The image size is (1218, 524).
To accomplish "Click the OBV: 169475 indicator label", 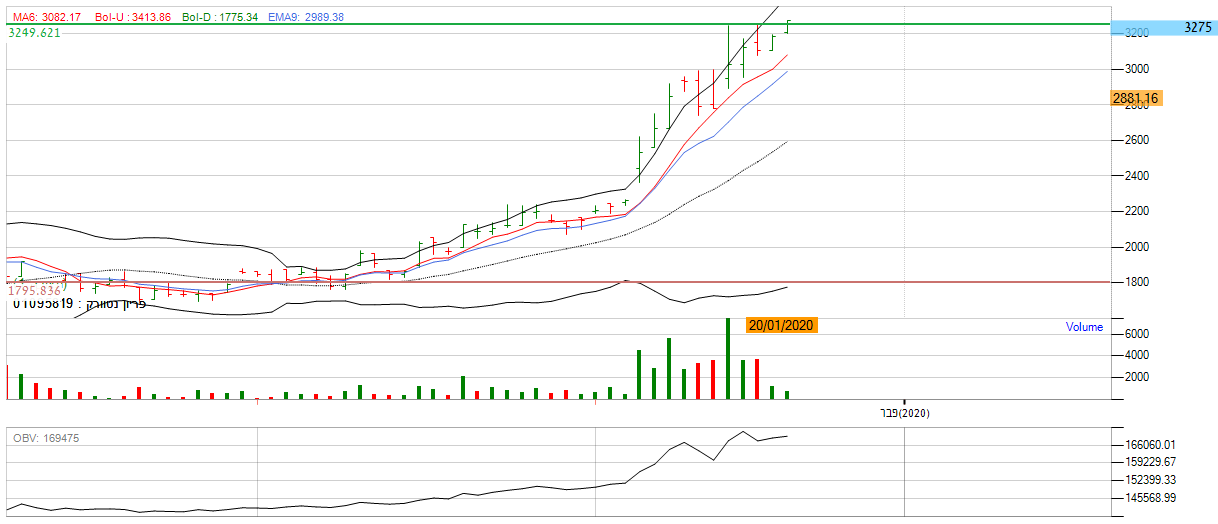I will (x=46, y=438).
